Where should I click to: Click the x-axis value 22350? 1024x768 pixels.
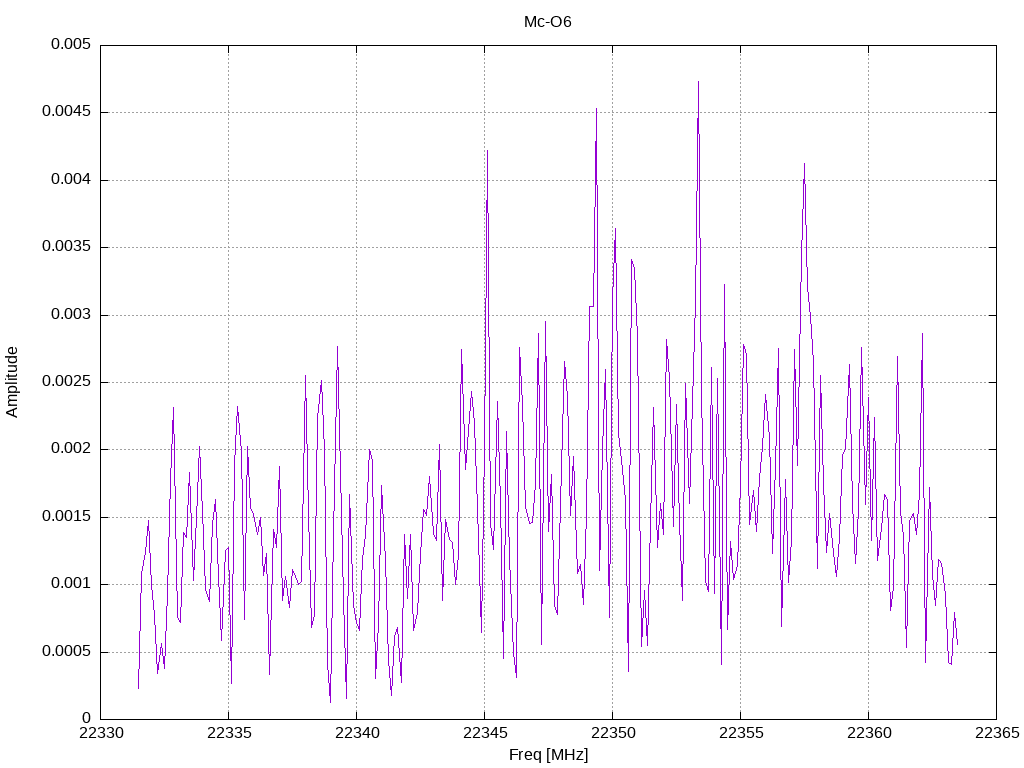[x=613, y=733]
